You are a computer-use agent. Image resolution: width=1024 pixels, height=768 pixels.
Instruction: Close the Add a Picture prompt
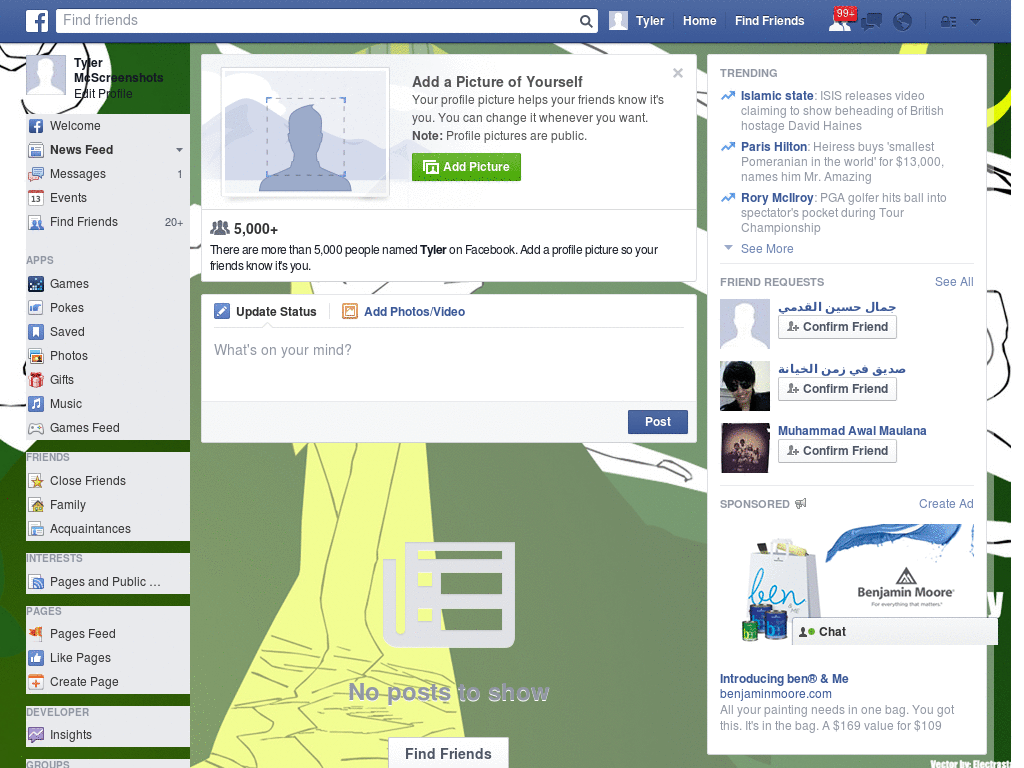[678, 73]
